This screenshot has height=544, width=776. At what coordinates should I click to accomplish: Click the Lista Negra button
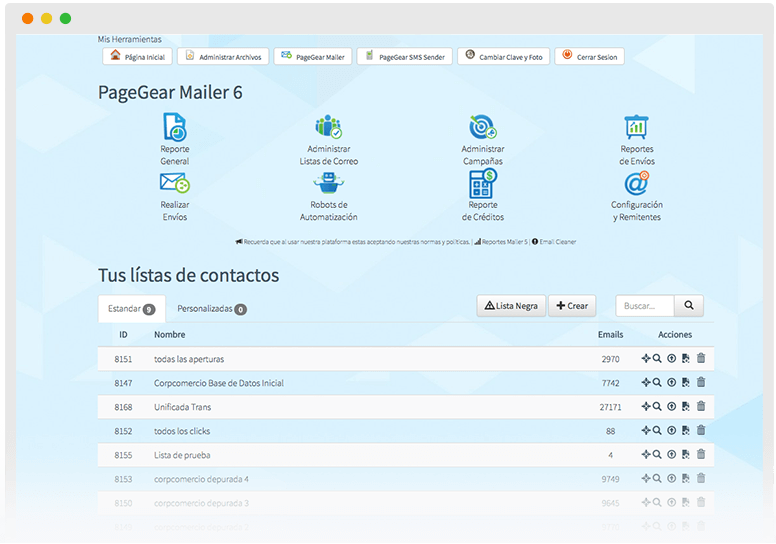(511, 306)
